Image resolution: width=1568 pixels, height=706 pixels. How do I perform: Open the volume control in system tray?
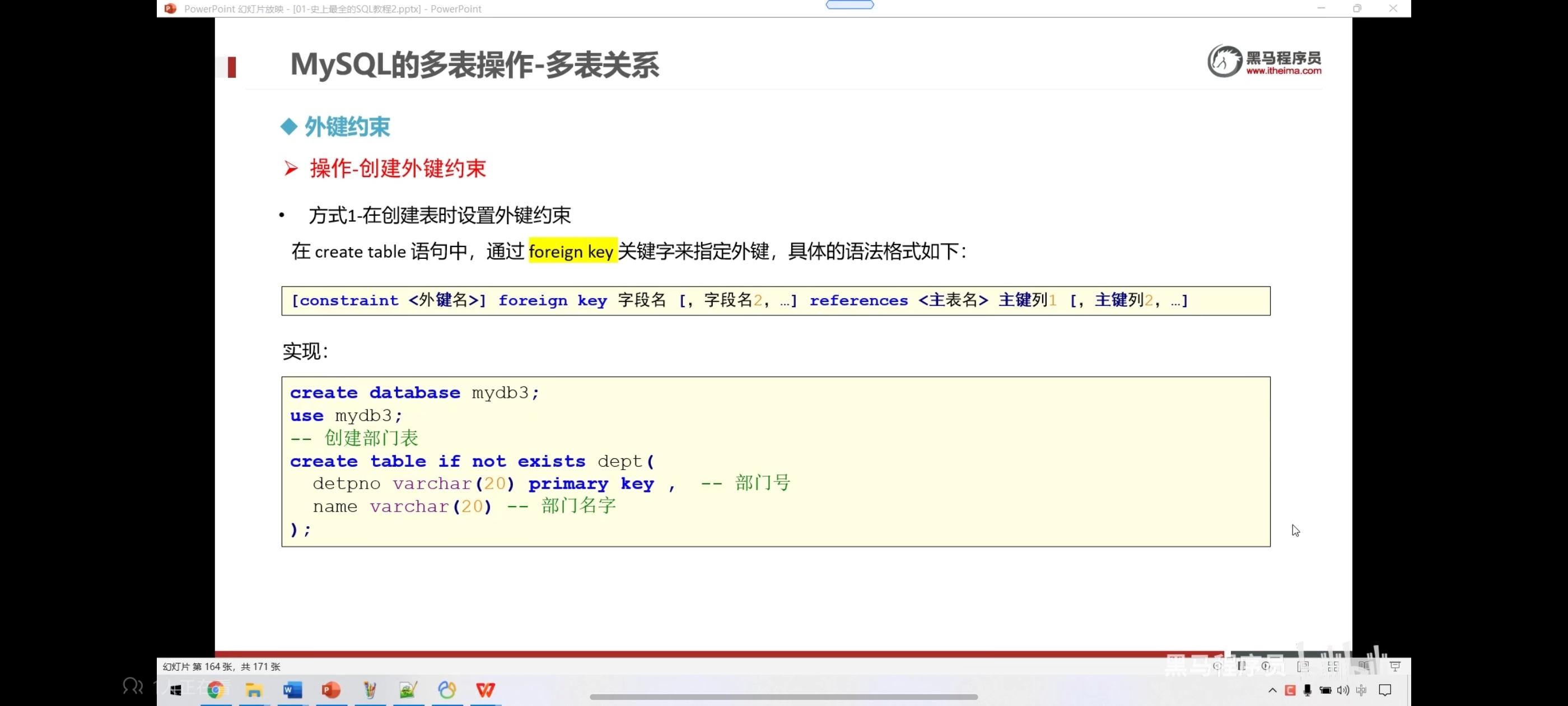[1343, 690]
